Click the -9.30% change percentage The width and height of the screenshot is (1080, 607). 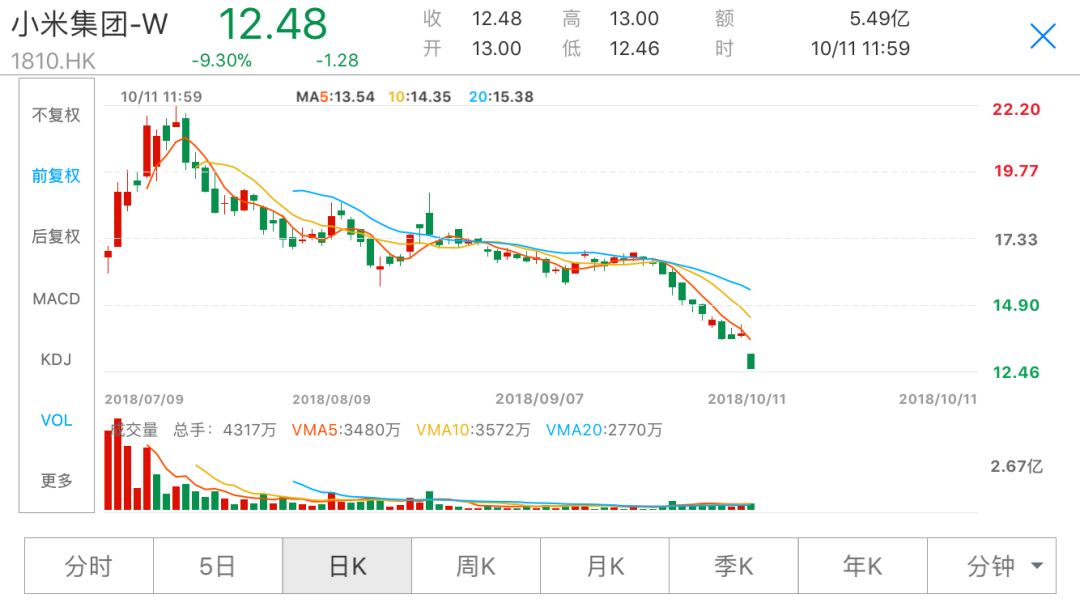[x=222, y=61]
